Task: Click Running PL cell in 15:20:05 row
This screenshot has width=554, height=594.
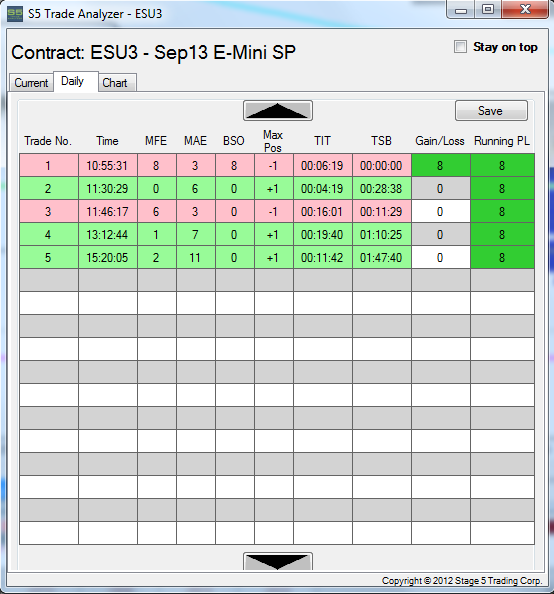Action: tap(502, 258)
